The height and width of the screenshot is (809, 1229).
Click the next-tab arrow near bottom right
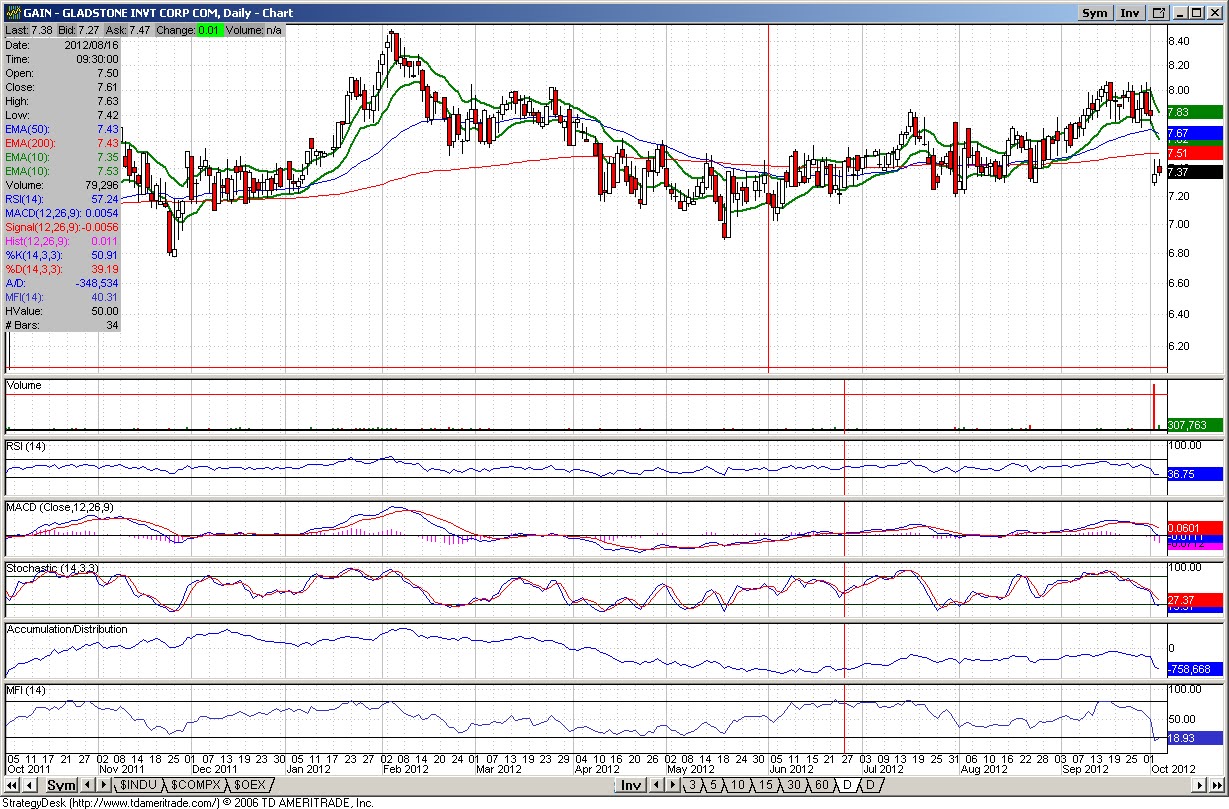point(1199,785)
